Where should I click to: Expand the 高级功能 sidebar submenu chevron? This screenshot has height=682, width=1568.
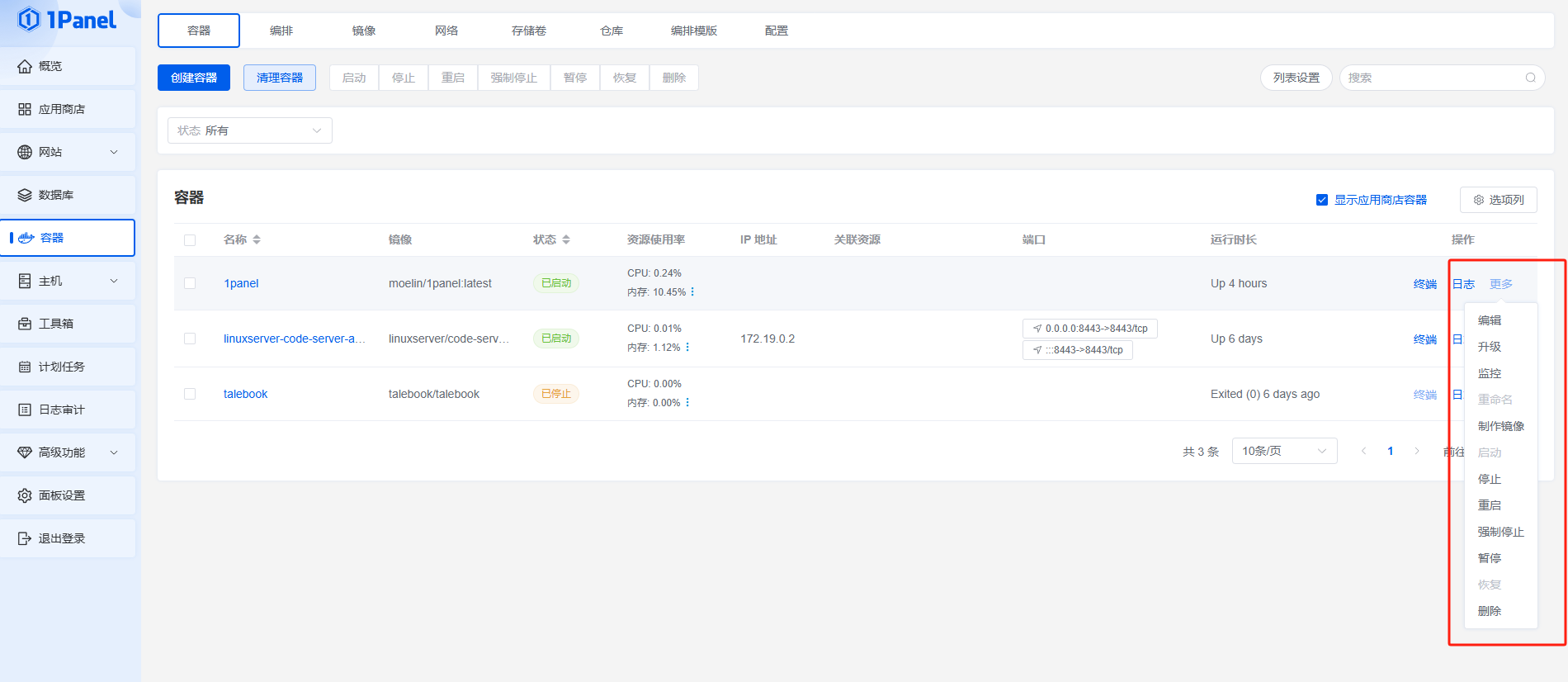coord(114,452)
